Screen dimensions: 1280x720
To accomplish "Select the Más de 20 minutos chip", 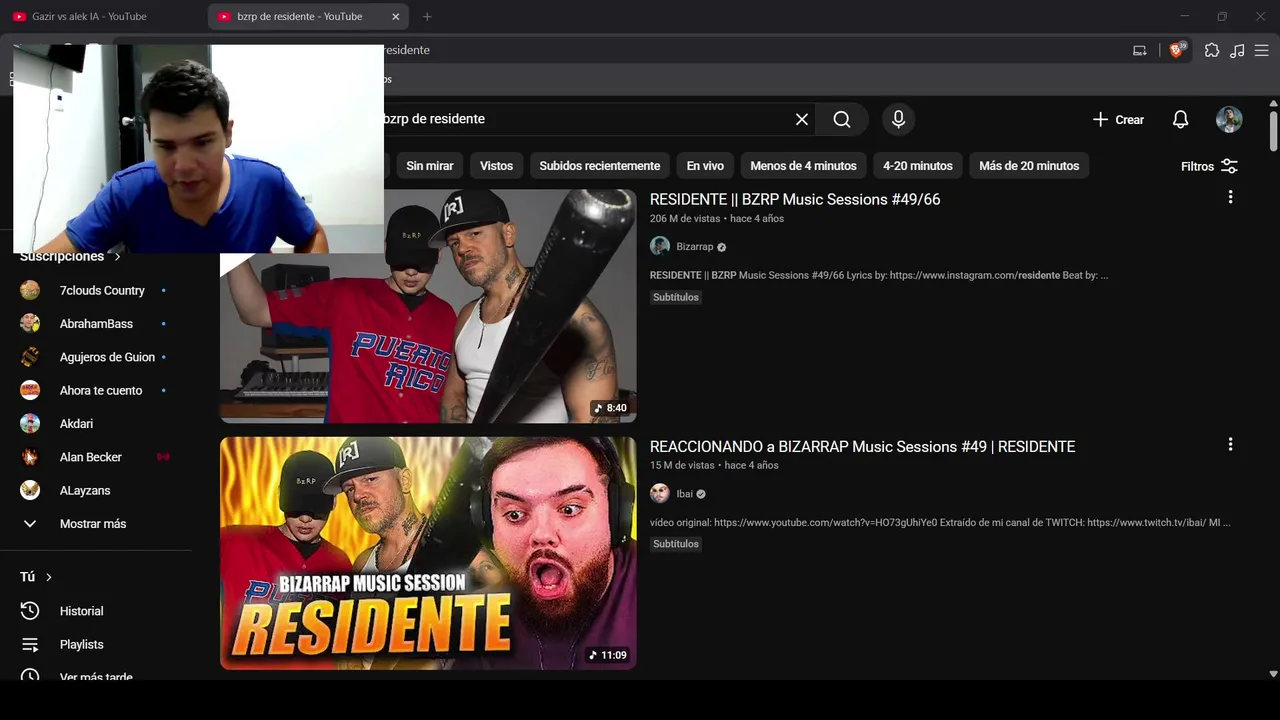I will coord(1029,166).
